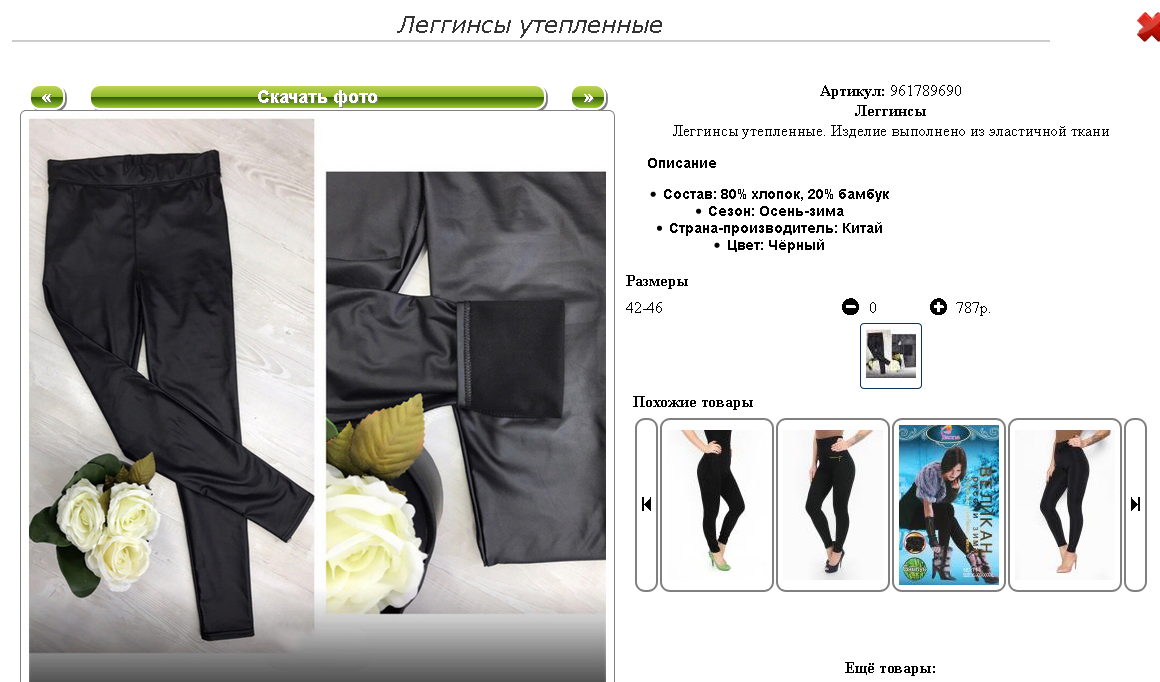
Task: Go to last similar product with right arrow
Action: (1135, 504)
